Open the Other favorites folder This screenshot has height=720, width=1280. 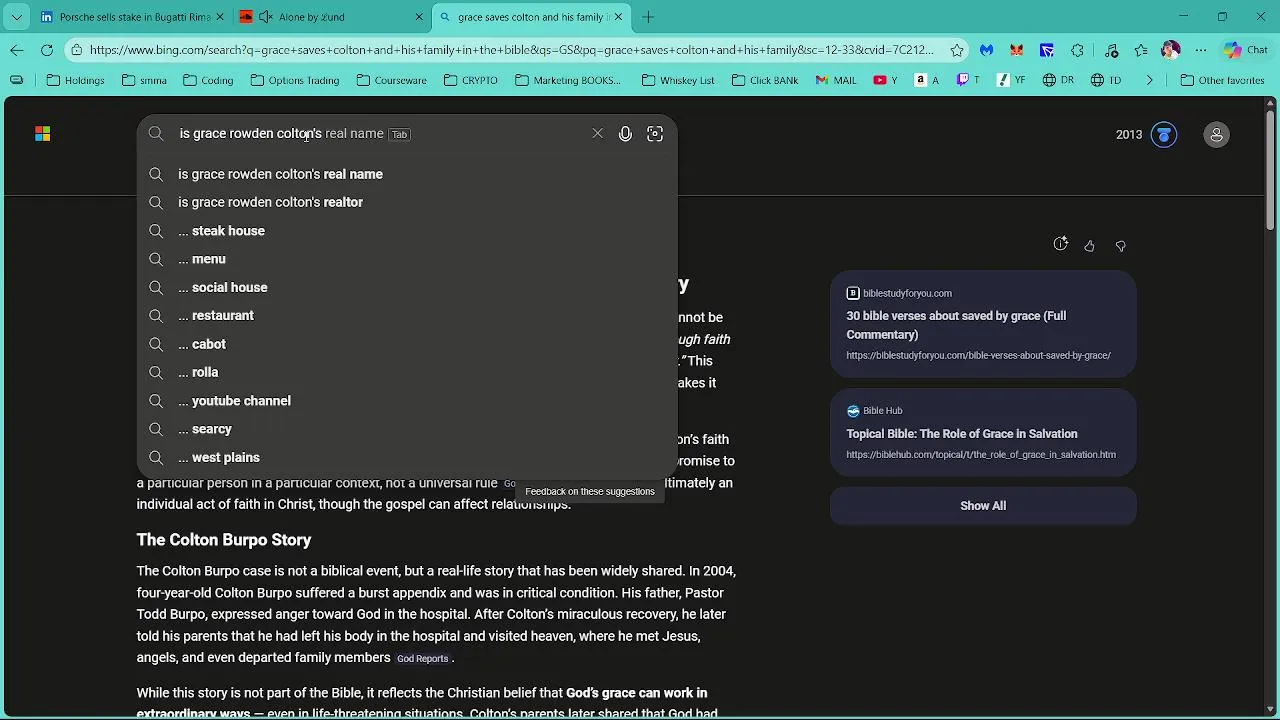(x=1222, y=80)
